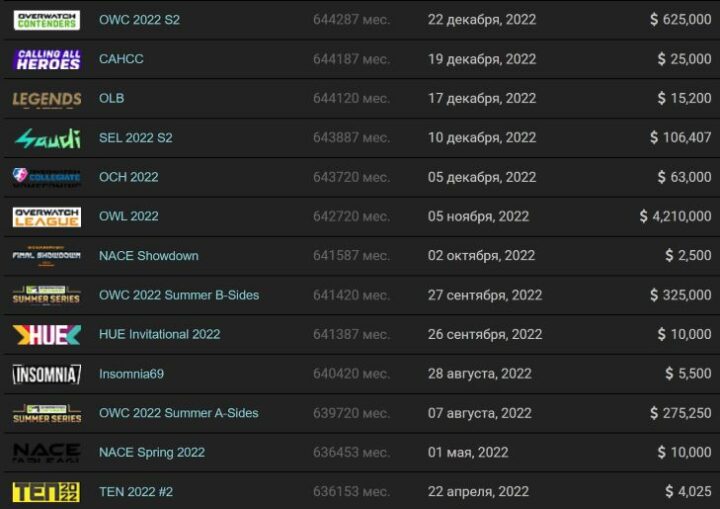Viewport: 720px width, 509px height.
Task: Select the date 10 декабря, 2022
Action: pos(482,138)
